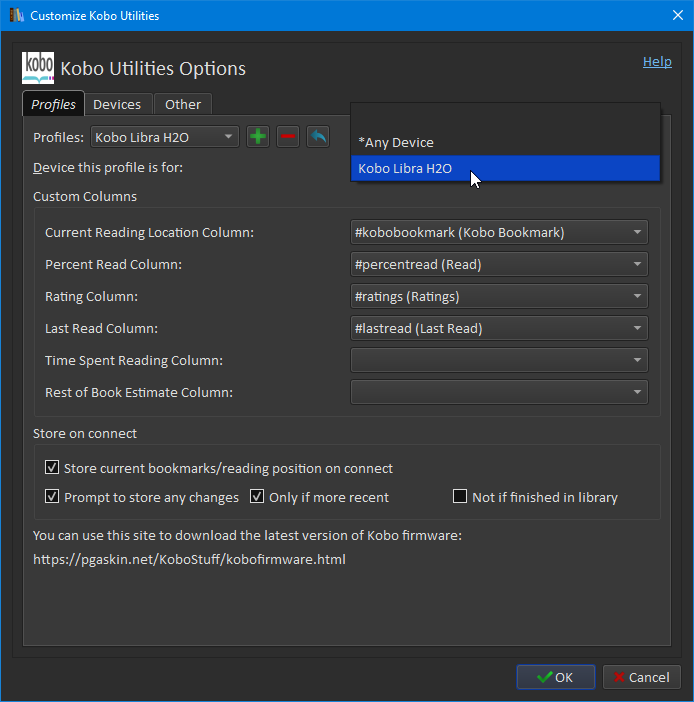
Task: Click the Store on connect group label
Action: [x=85, y=433]
